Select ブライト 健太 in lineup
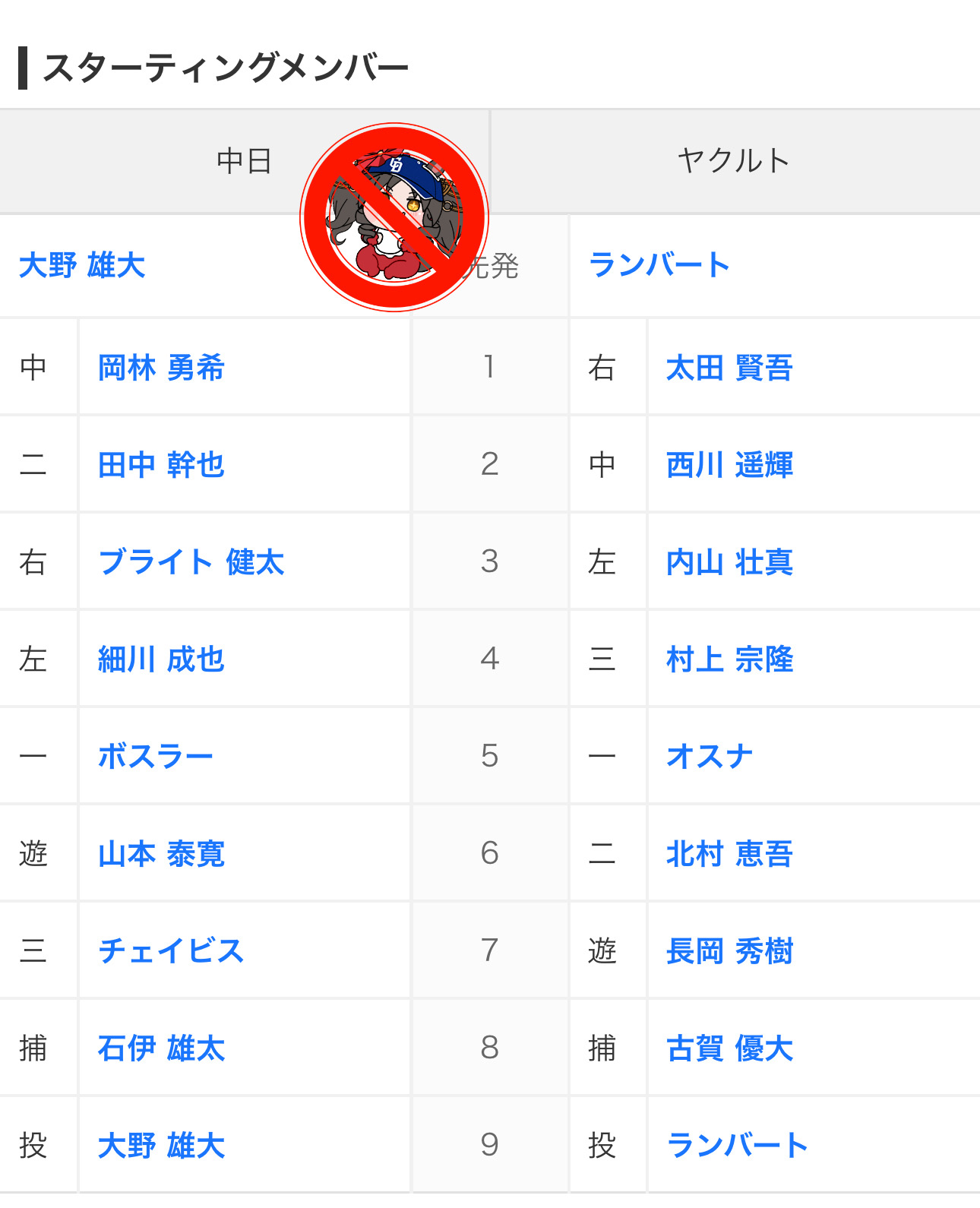The height and width of the screenshot is (1208, 980). click(x=191, y=562)
